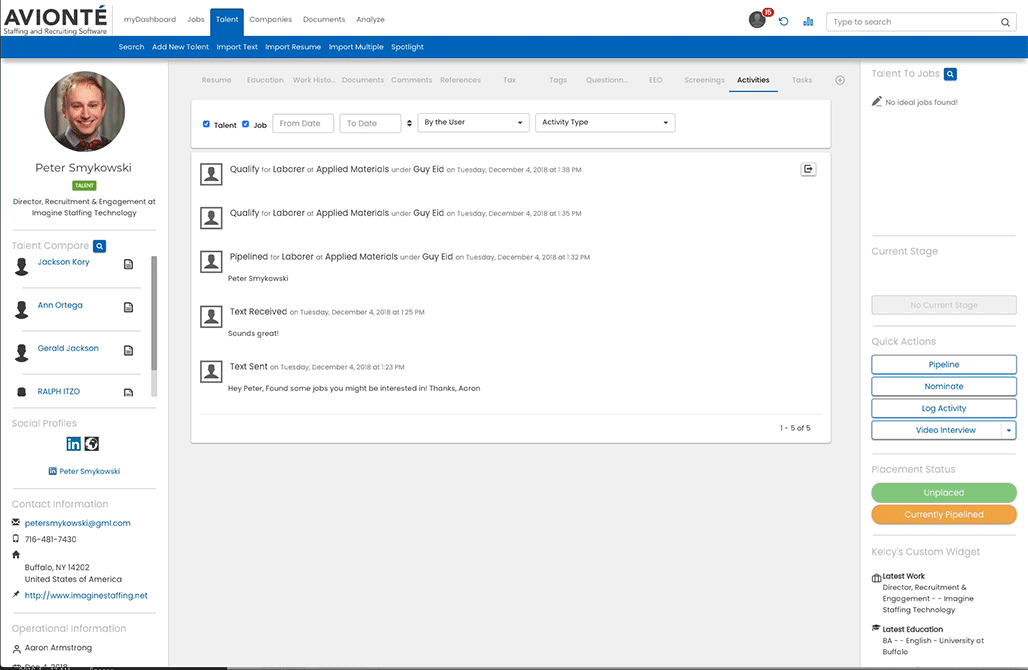Open the Companies menu
1028x670 pixels.
coord(270,20)
